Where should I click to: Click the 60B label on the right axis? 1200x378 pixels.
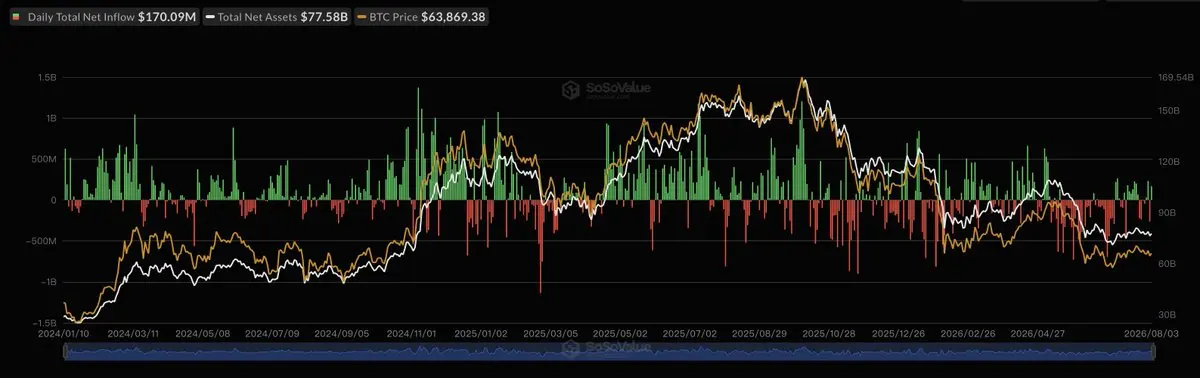(x=1167, y=263)
